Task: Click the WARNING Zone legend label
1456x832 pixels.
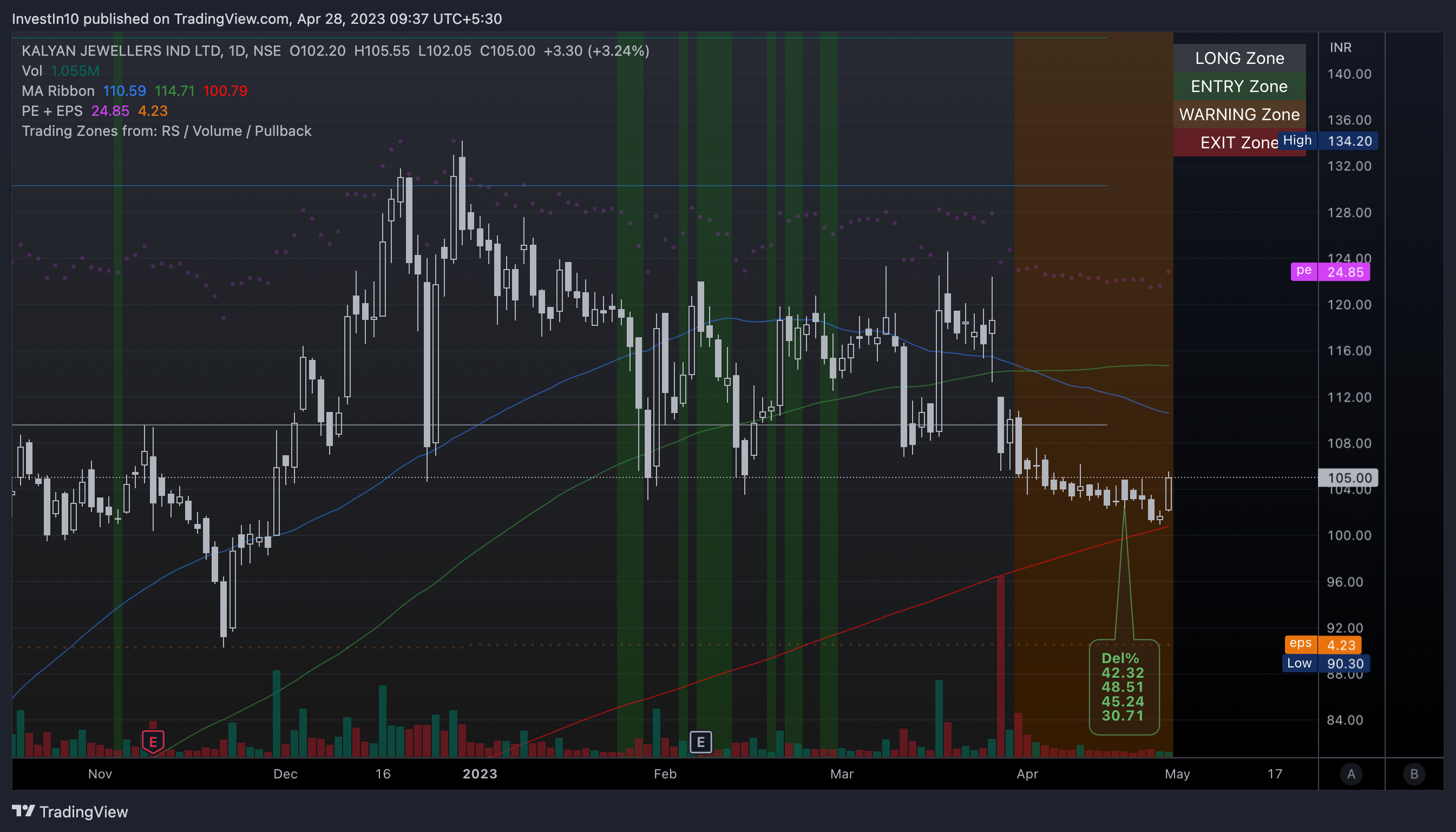Action: (1239, 114)
